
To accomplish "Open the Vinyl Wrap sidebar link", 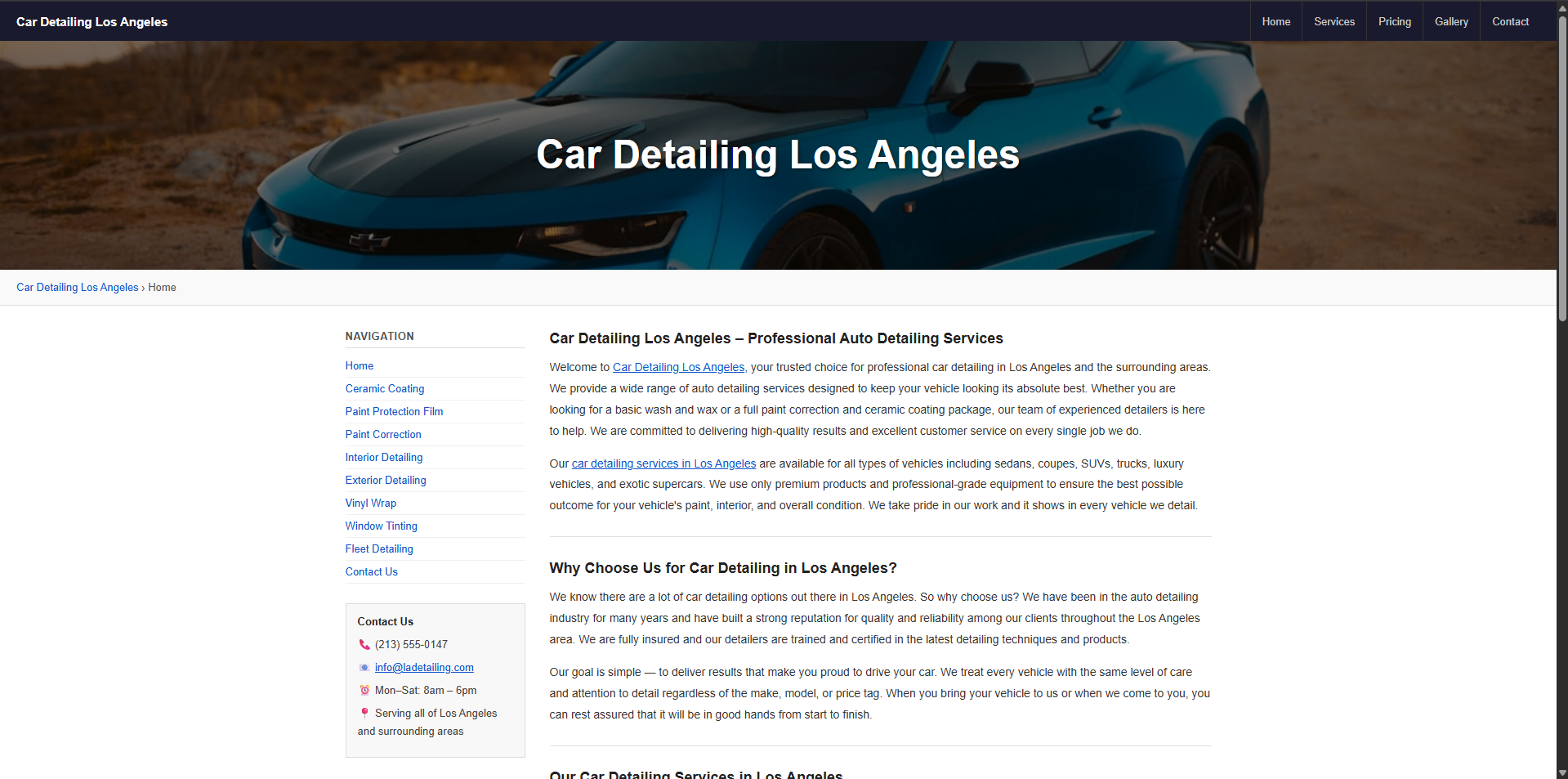I will 370,504.
